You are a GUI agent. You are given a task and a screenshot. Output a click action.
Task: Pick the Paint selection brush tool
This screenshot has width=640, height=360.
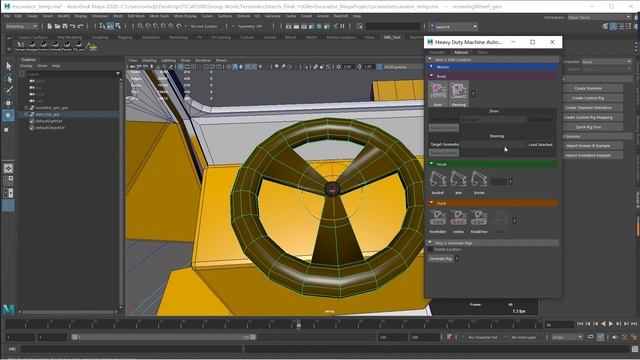[x=9, y=90]
